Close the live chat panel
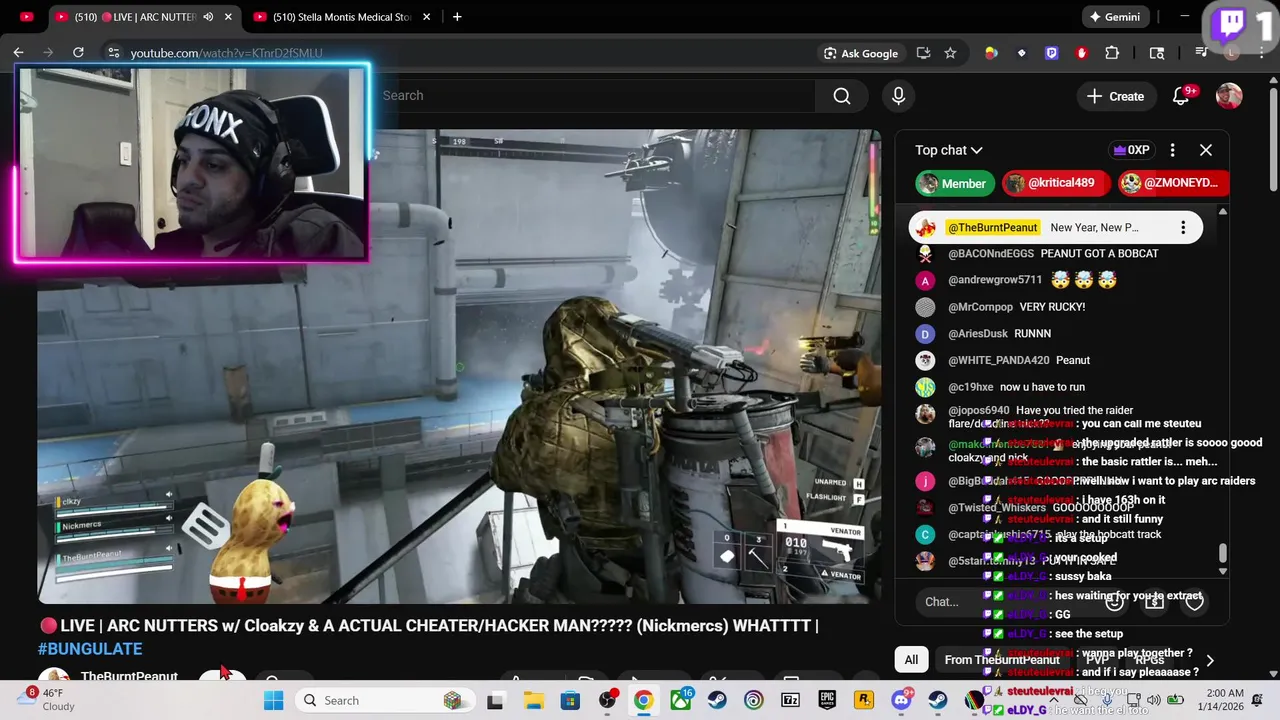The height and width of the screenshot is (720, 1280). coord(1206,150)
